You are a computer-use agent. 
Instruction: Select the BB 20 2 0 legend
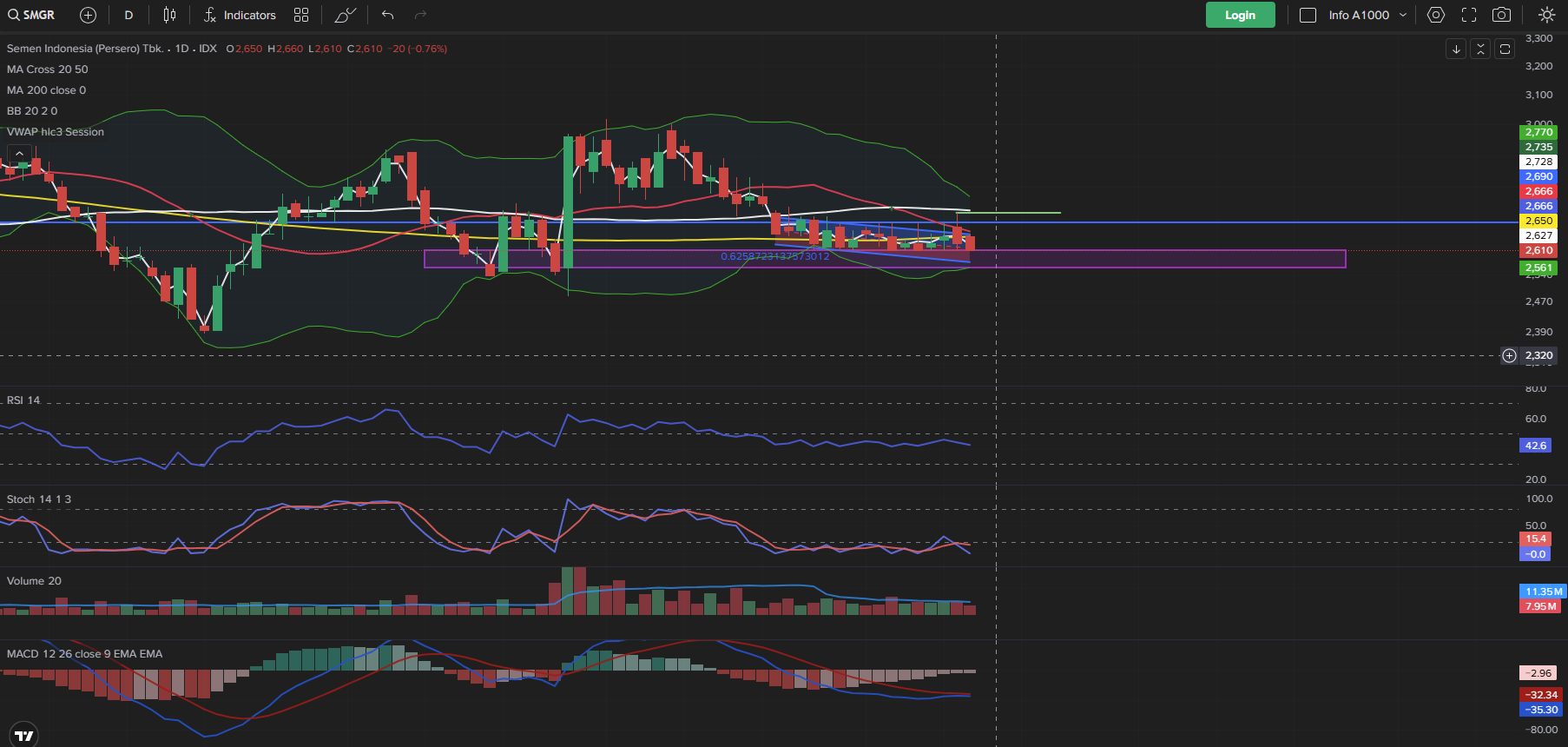tap(32, 111)
